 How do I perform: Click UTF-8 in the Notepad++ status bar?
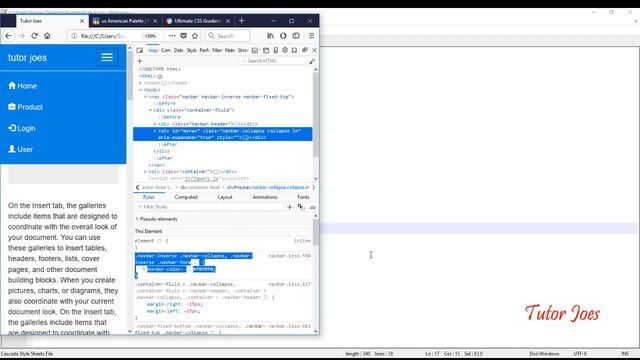(x=580, y=354)
